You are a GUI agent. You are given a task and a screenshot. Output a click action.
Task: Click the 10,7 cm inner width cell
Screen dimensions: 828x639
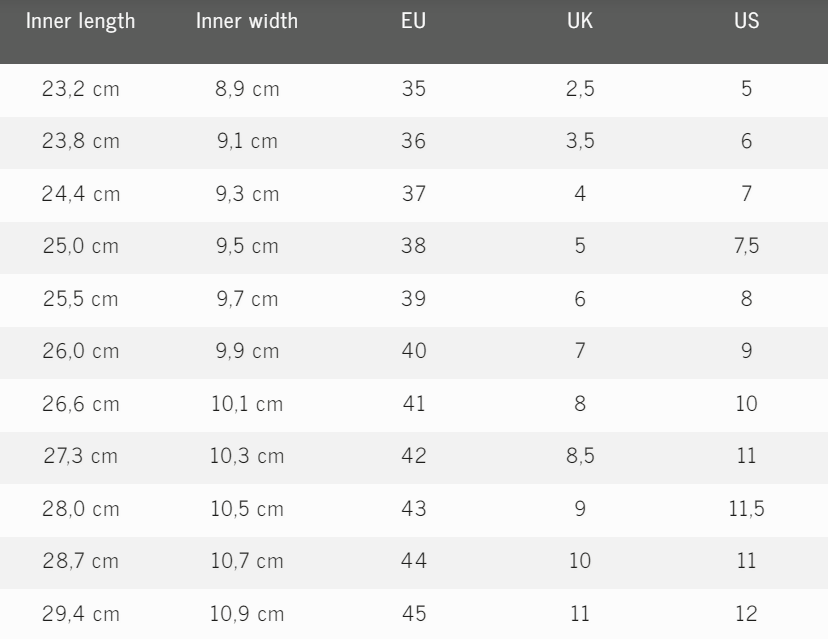tap(247, 561)
